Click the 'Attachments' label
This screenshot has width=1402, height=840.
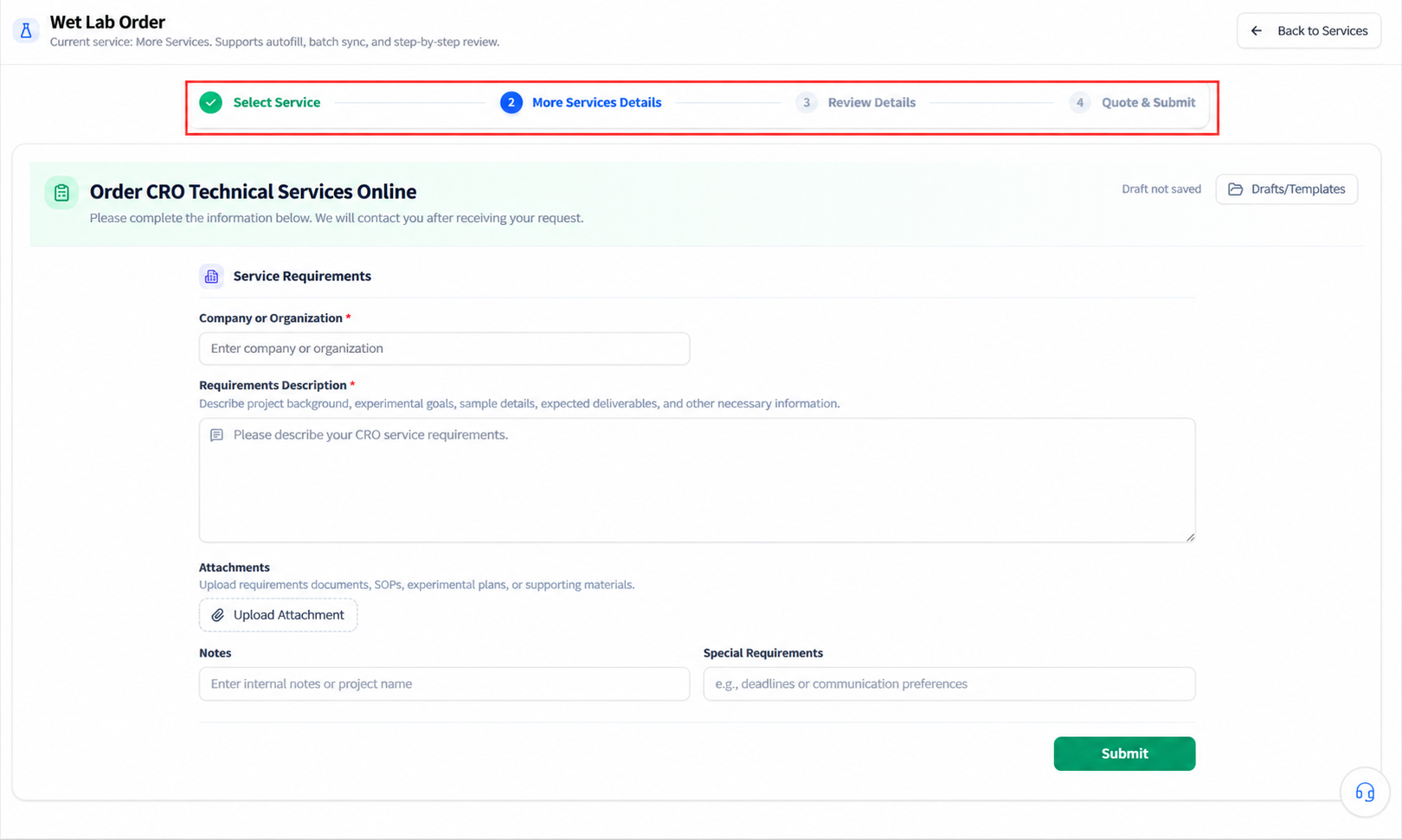(x=235, y=567)
